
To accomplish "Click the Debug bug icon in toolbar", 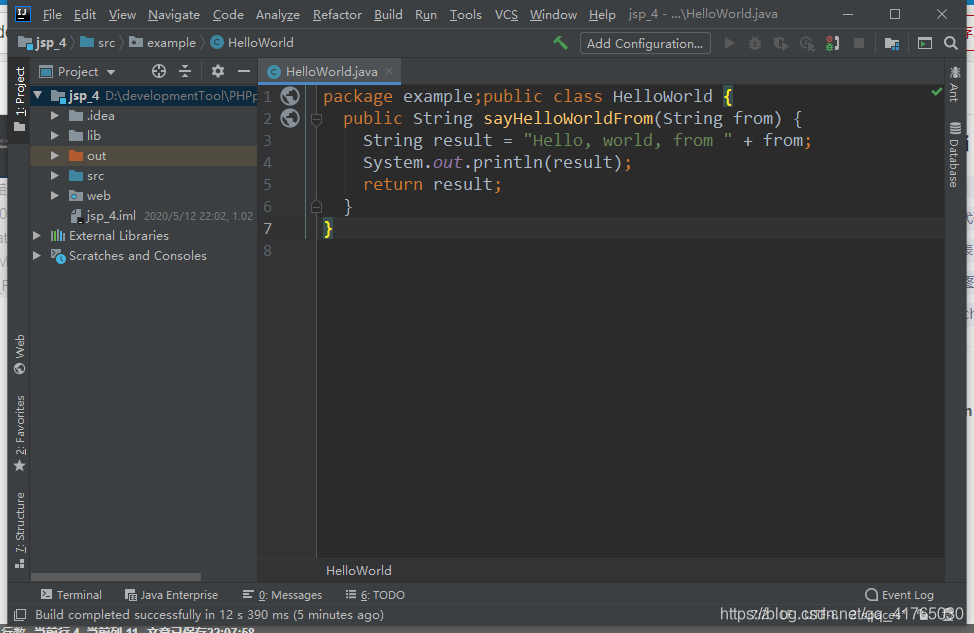I will tap(755, 43).
